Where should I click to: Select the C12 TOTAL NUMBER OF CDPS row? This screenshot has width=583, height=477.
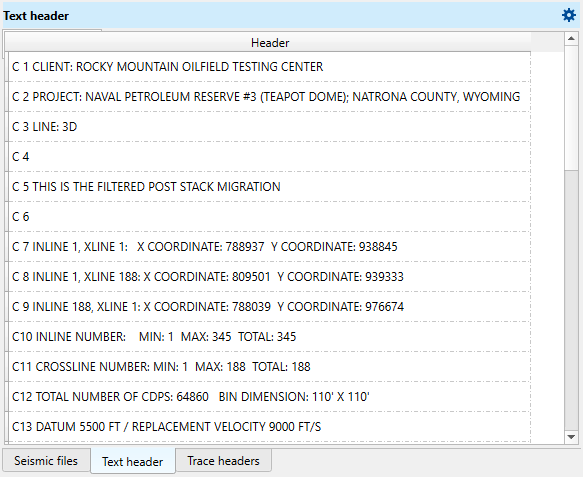coord(269,397)
